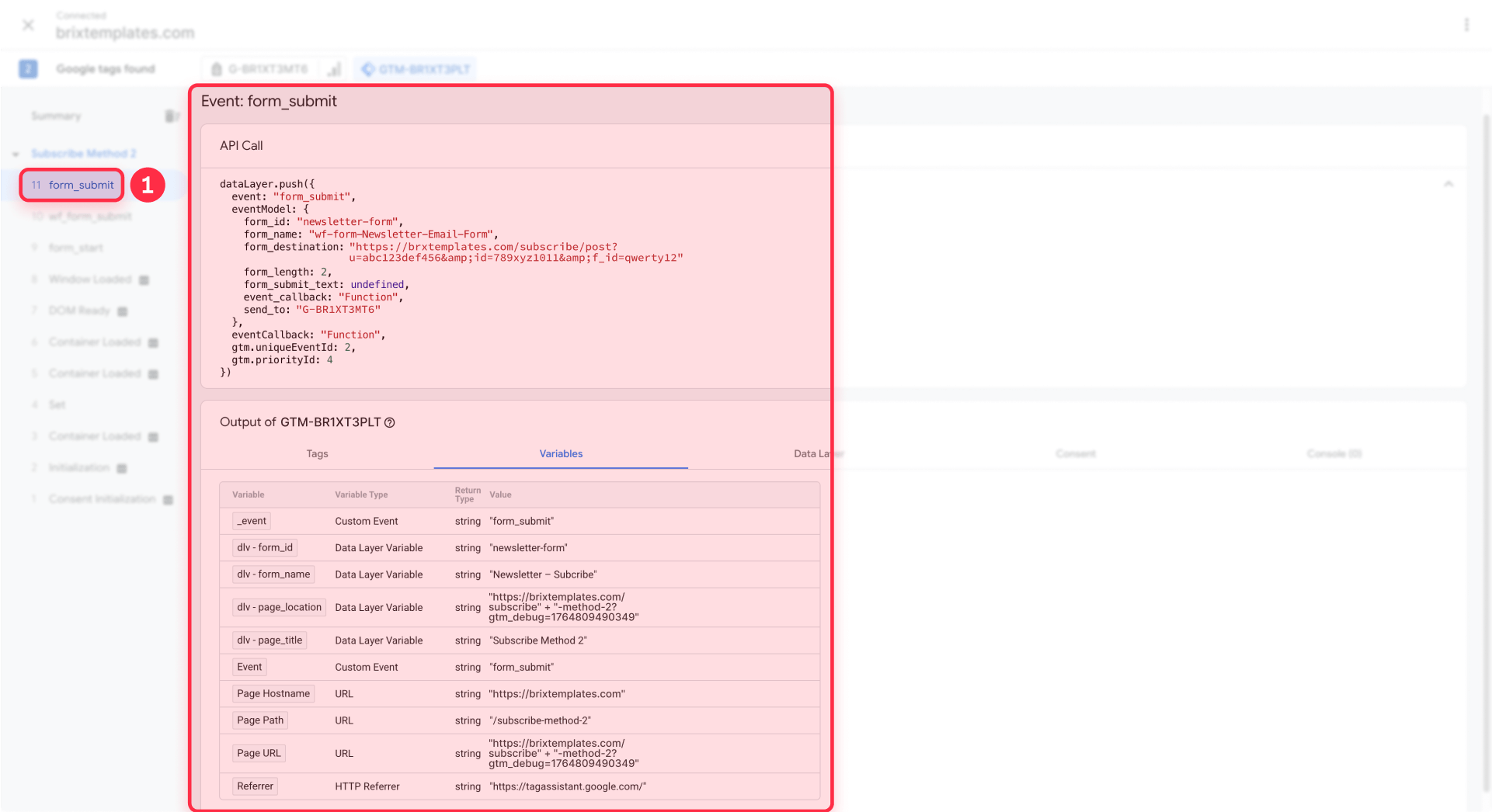Click the "Subscribe Method 2" value cell

[537, 640]
